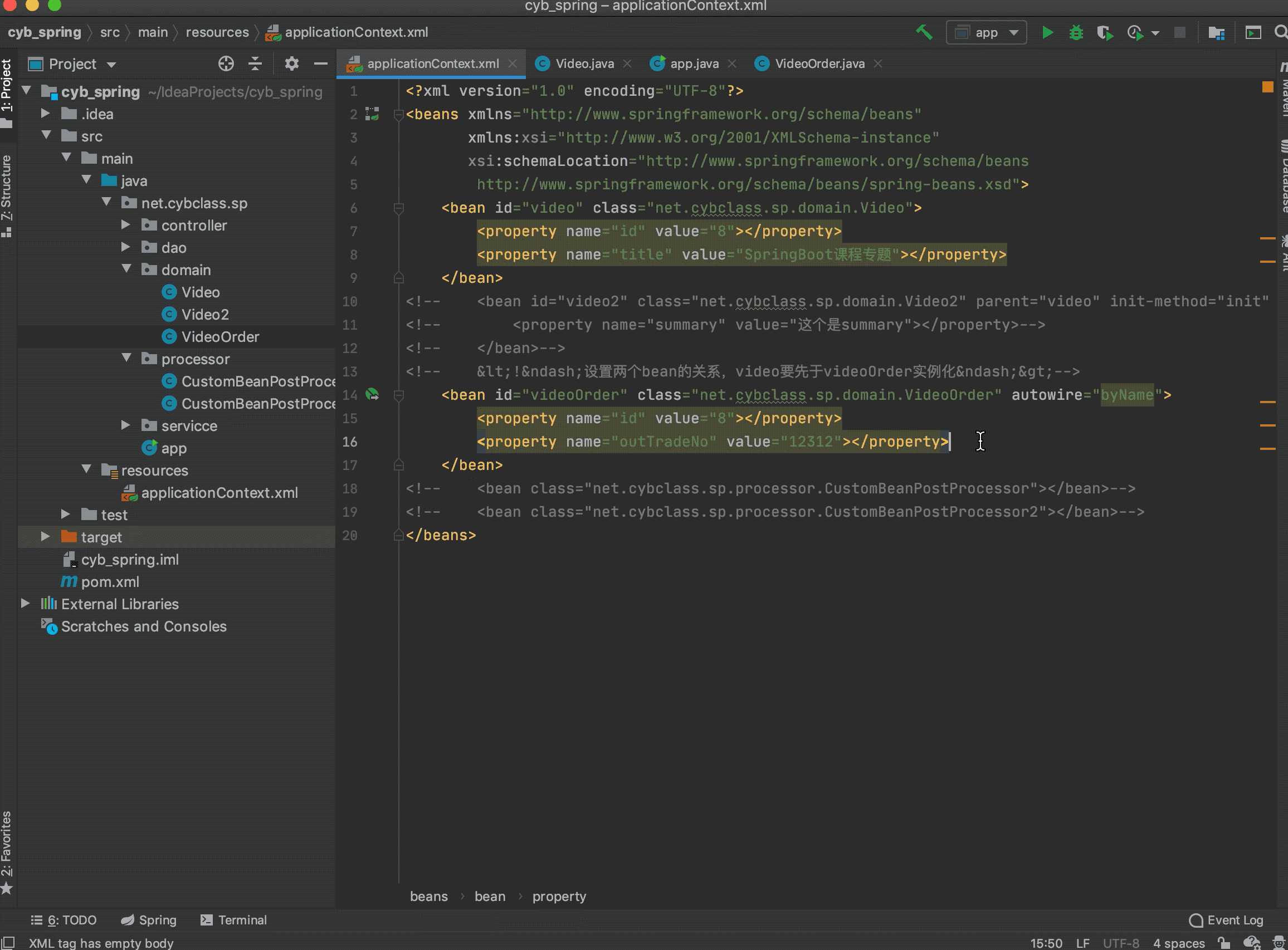Toggle read-only lock icon in status bar
This screenshot has width=1288, height=950.
click(x=1223, y=943)
